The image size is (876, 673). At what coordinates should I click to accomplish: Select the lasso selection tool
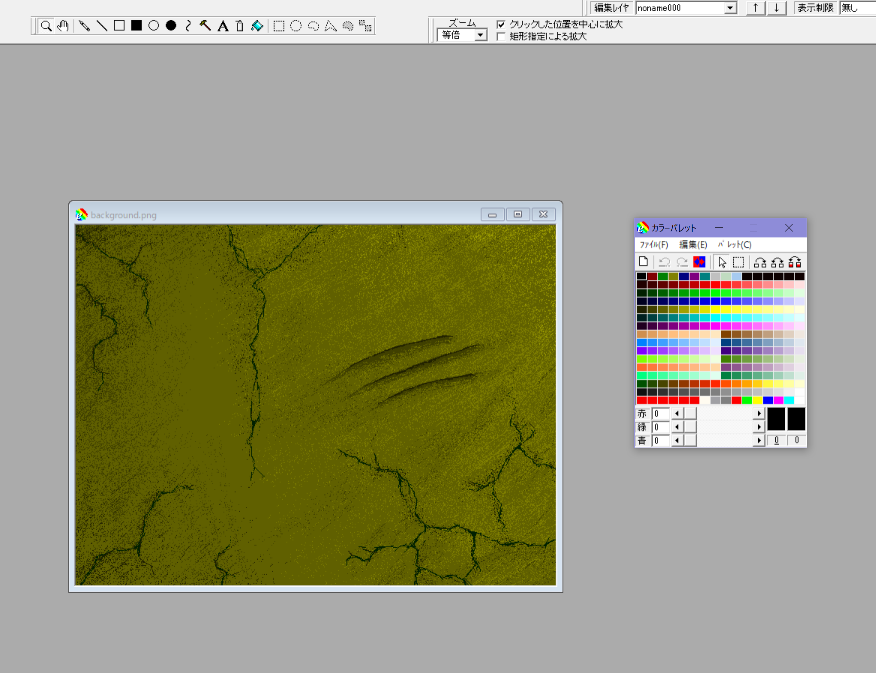click(313, 26)
